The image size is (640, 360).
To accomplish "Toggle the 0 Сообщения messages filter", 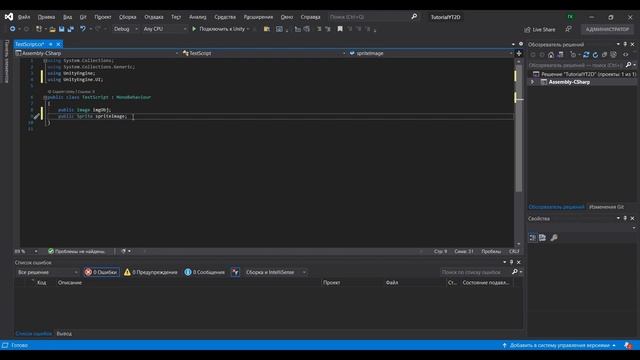I will [x=204, y=272].
